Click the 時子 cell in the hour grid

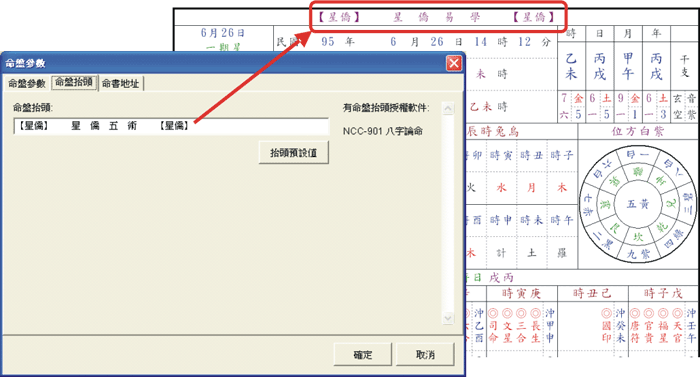(562, 155)
